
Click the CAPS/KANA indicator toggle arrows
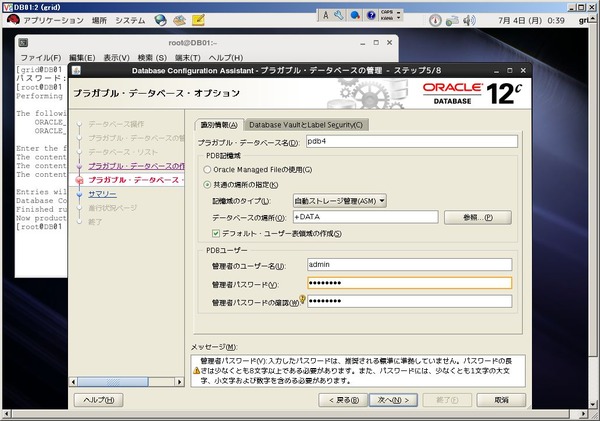pyautogui.click(x=398, y=15)
